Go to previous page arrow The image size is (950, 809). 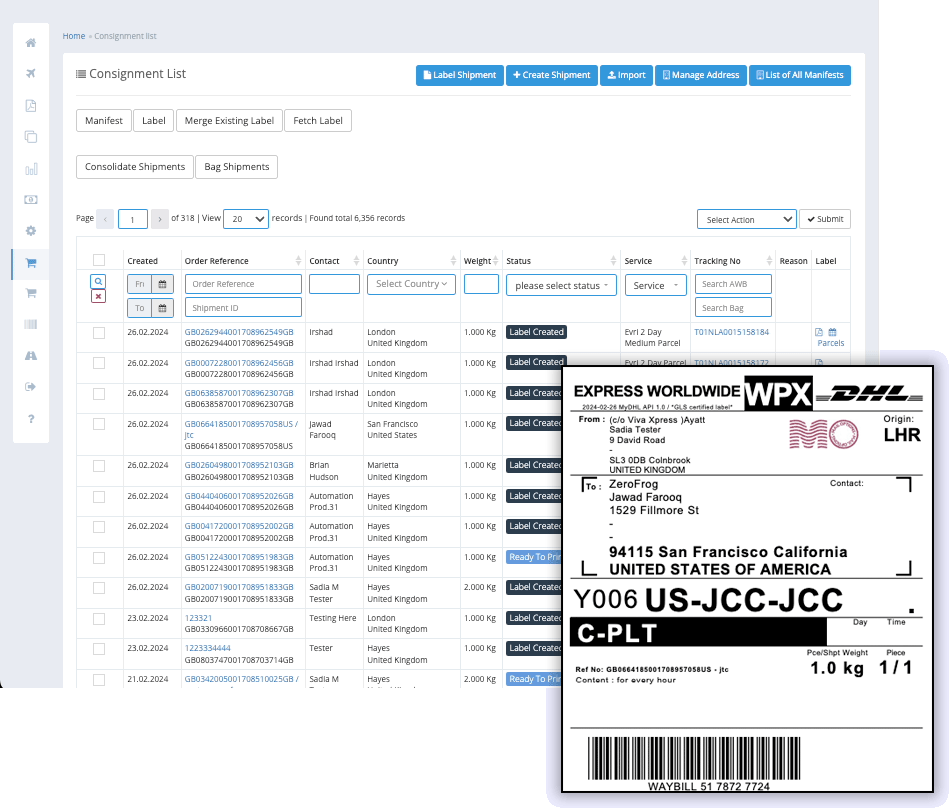pos(105,219)
